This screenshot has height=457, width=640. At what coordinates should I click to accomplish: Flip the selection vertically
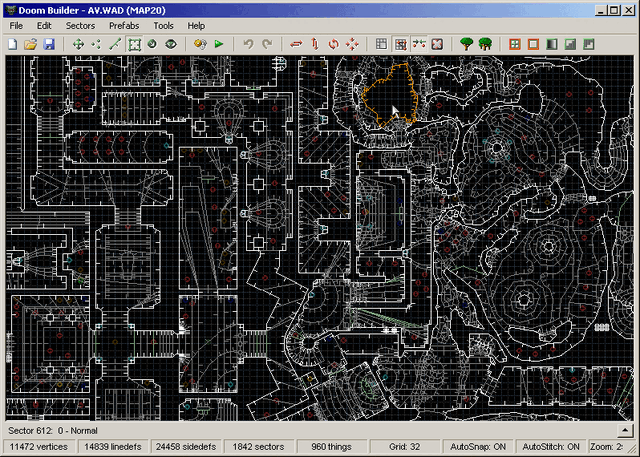click(x=315, y=44)
